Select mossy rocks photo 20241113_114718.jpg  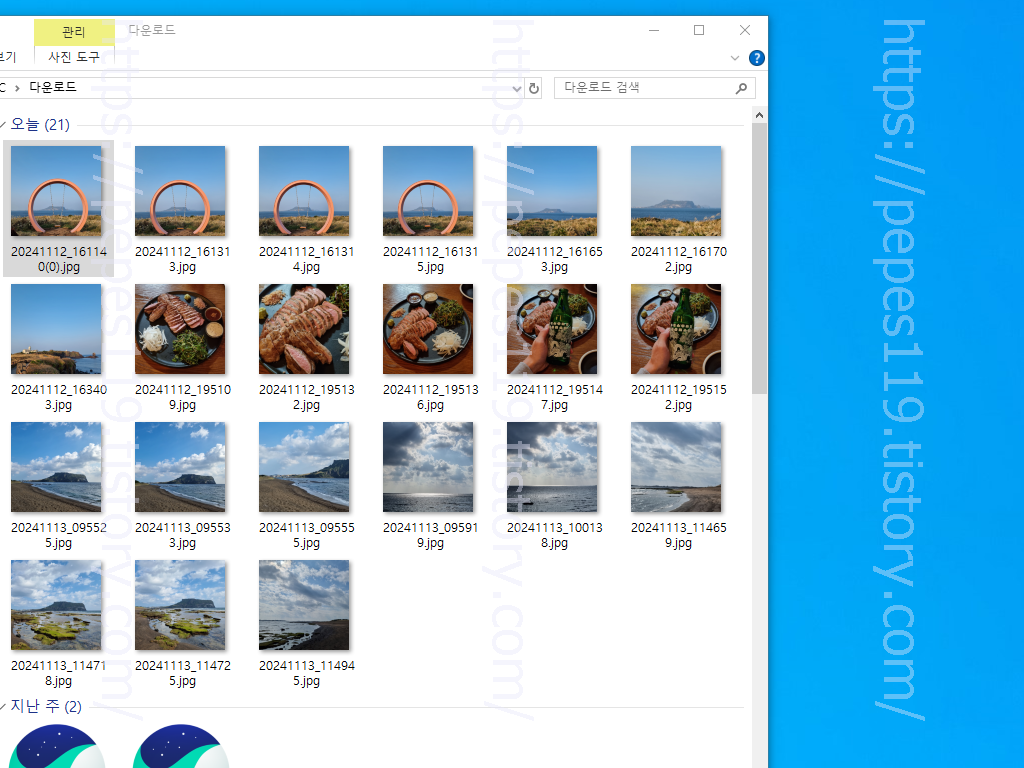click(x=56, y=605)
